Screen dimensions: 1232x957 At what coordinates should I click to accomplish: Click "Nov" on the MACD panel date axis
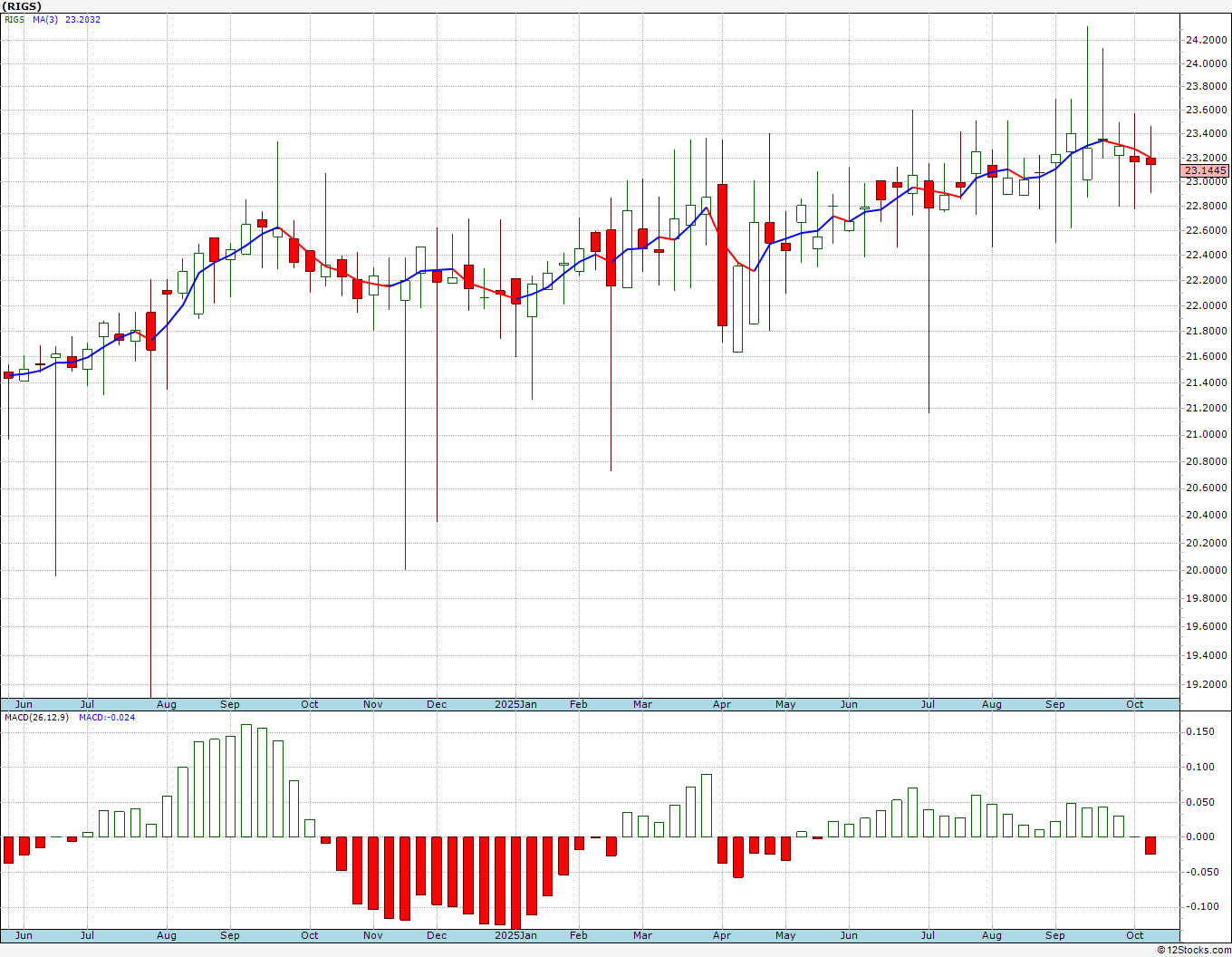click(x=373, y=935)
